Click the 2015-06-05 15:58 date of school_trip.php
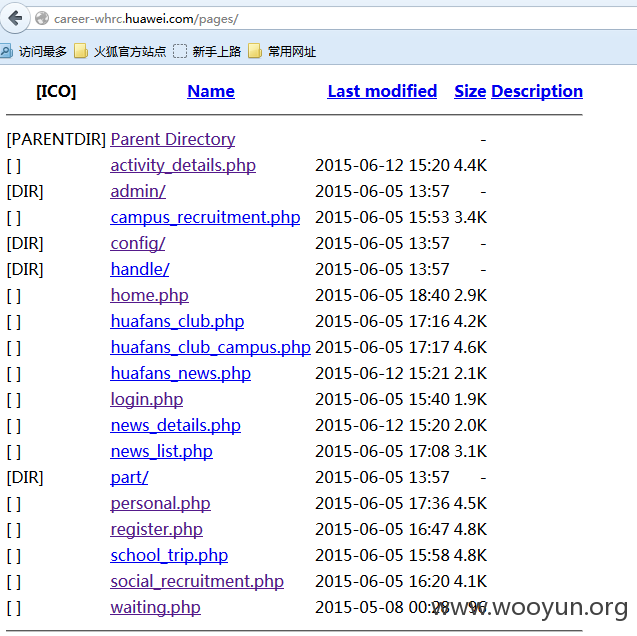This screenshot has height=636, width=637. pos(382,555)
